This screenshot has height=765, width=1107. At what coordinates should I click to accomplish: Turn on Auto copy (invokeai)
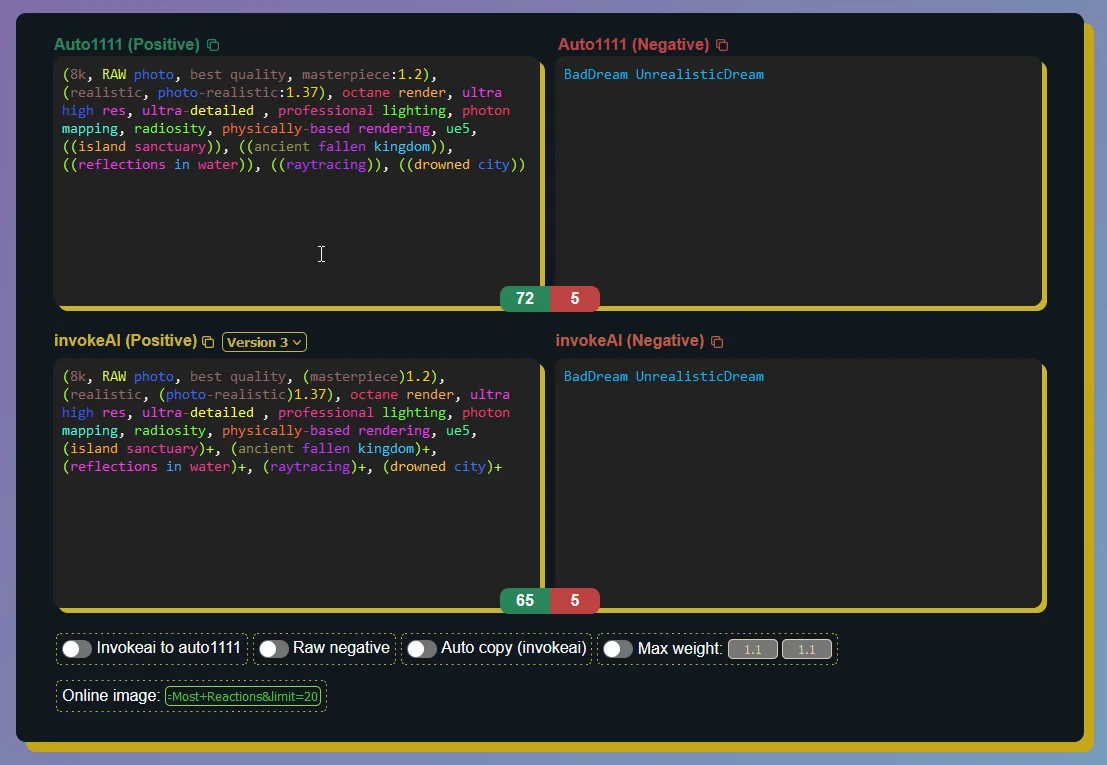(x=421, y=649)
